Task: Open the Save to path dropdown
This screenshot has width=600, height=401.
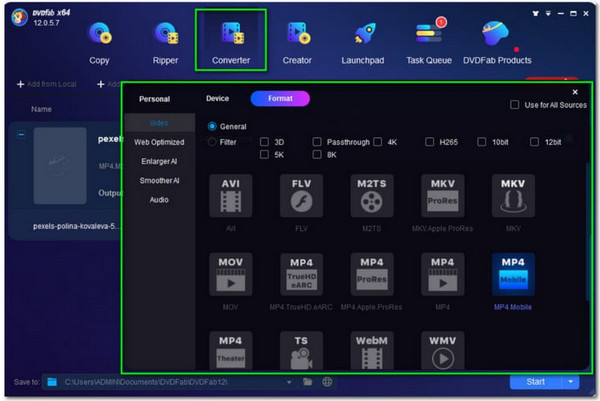Action: click(289, 382)
